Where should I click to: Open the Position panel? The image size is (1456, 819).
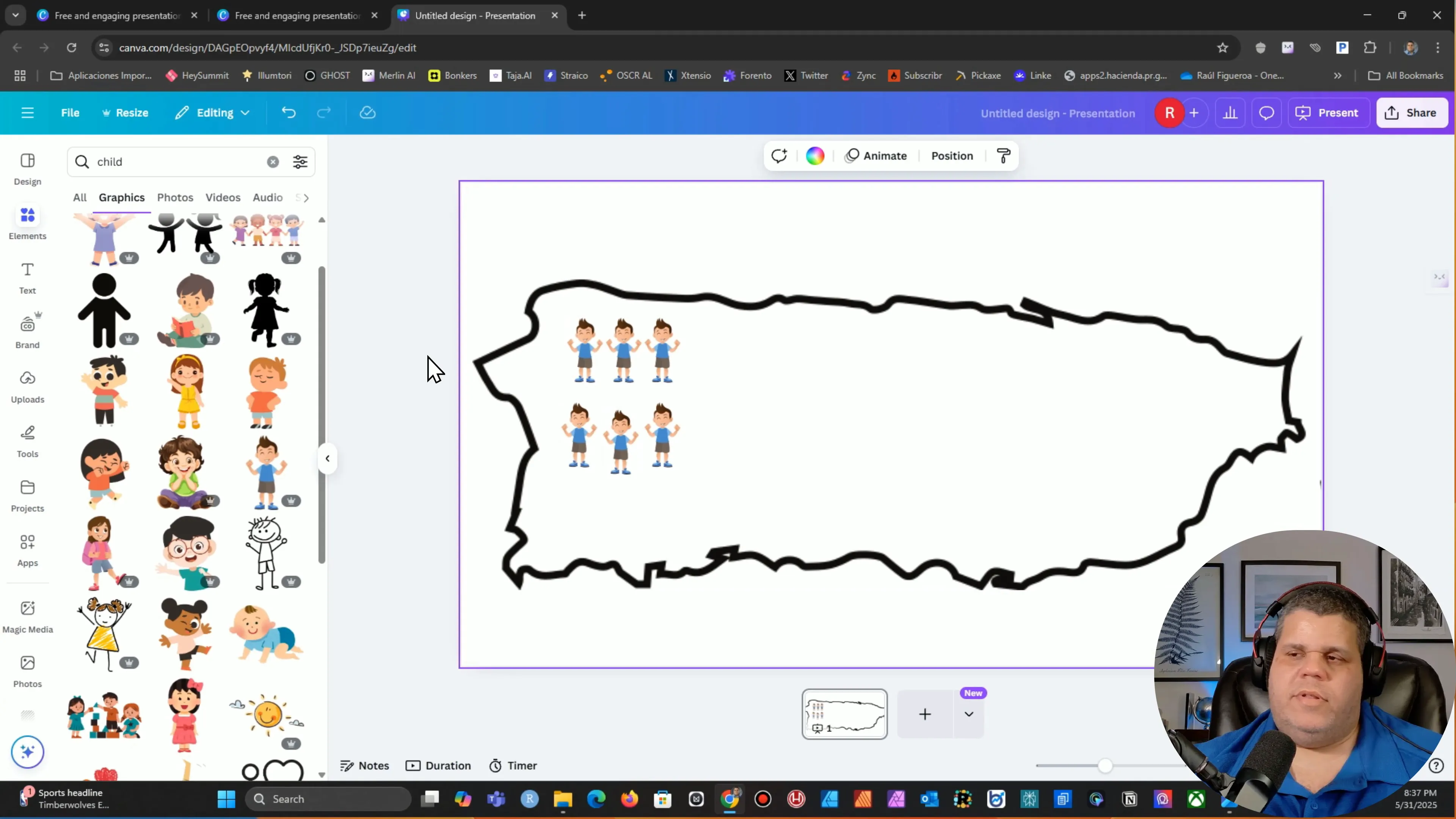tap(952, 155)
